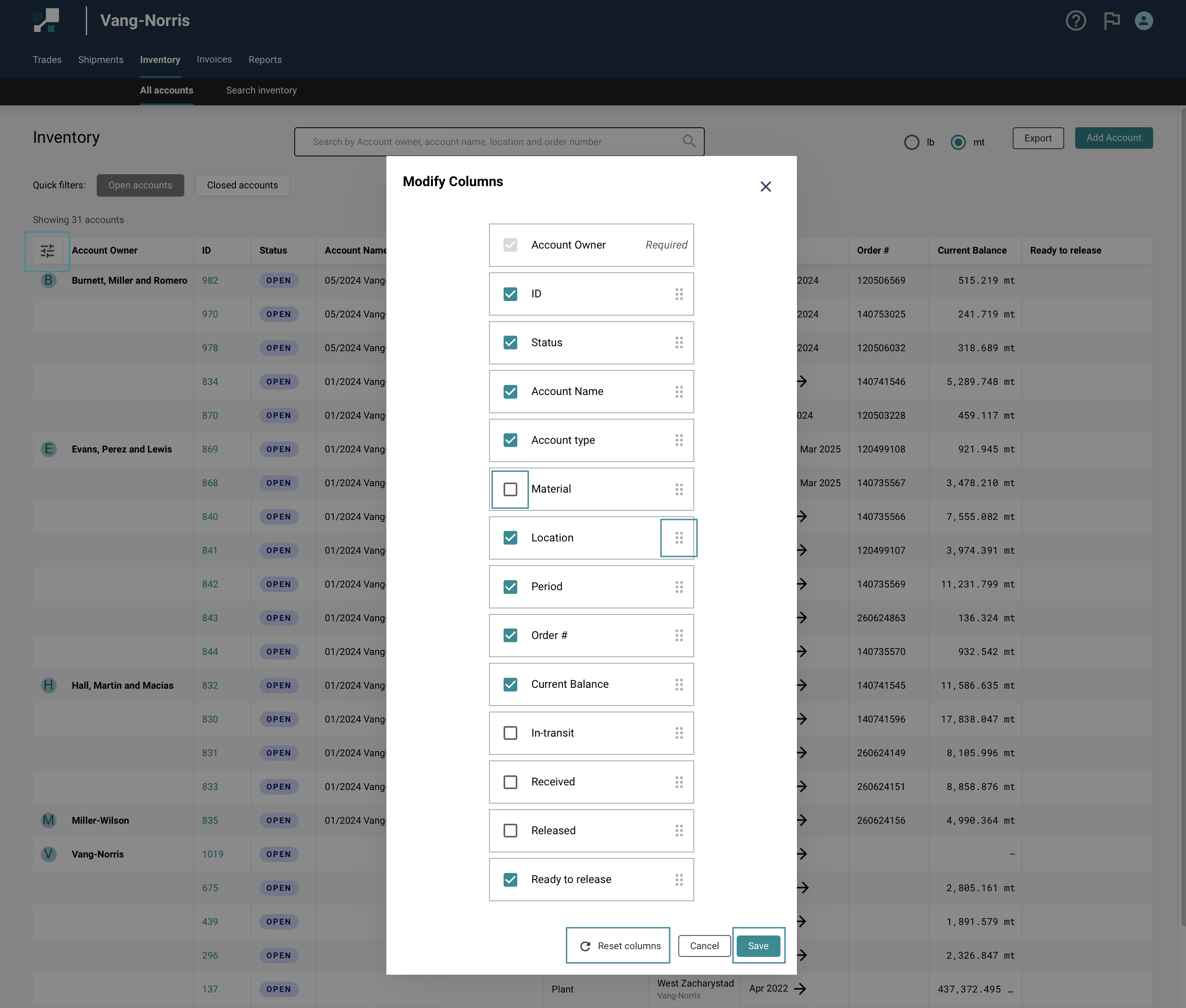This screenshot has width=1186, height=1008.
Task: Check the In-transit column checkbox
Action: [x=510, y=733]
